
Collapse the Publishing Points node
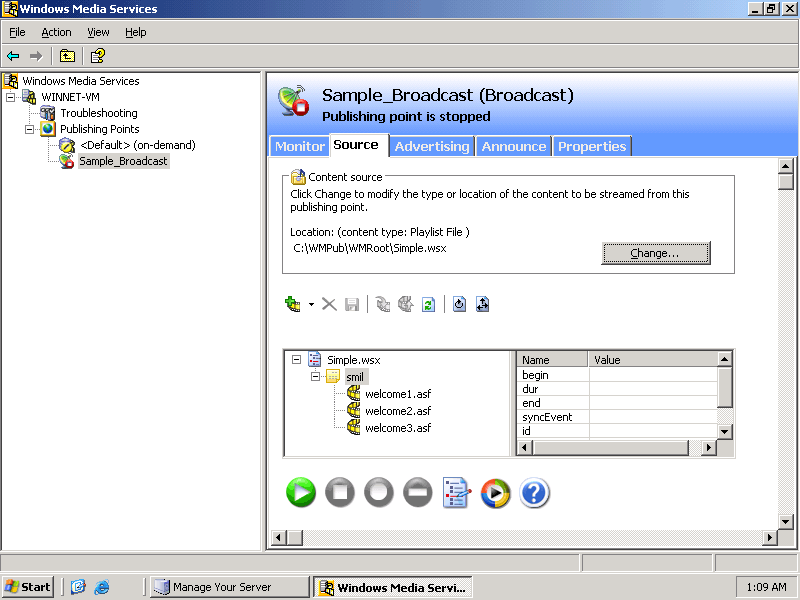click(x=30, y=129)
